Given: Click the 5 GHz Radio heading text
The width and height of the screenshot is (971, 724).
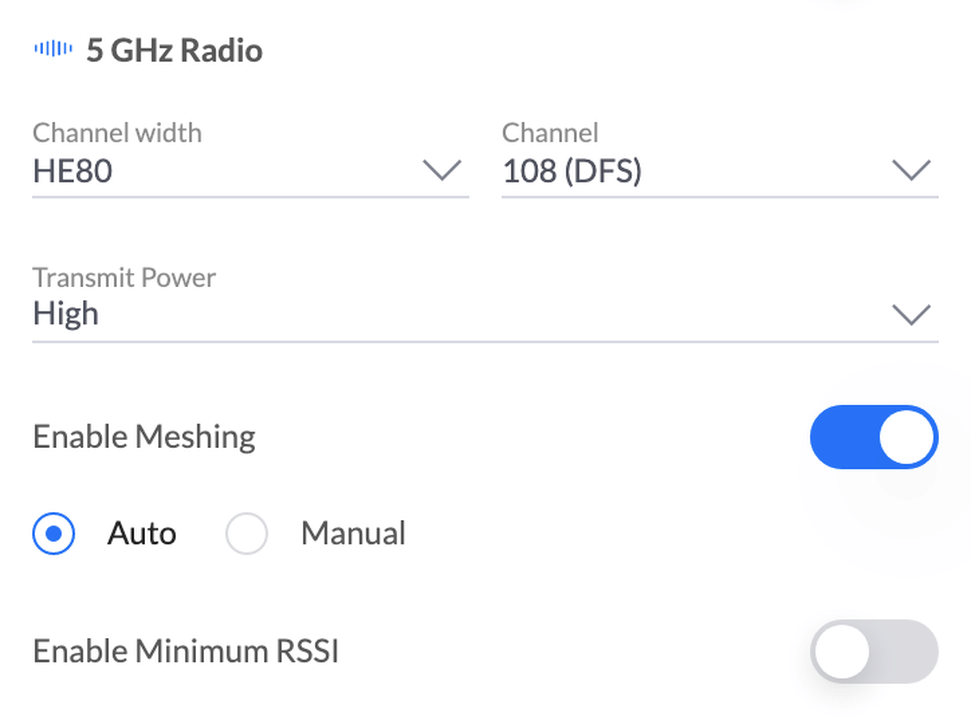Looking at the screenshot, I should point(174,51).
